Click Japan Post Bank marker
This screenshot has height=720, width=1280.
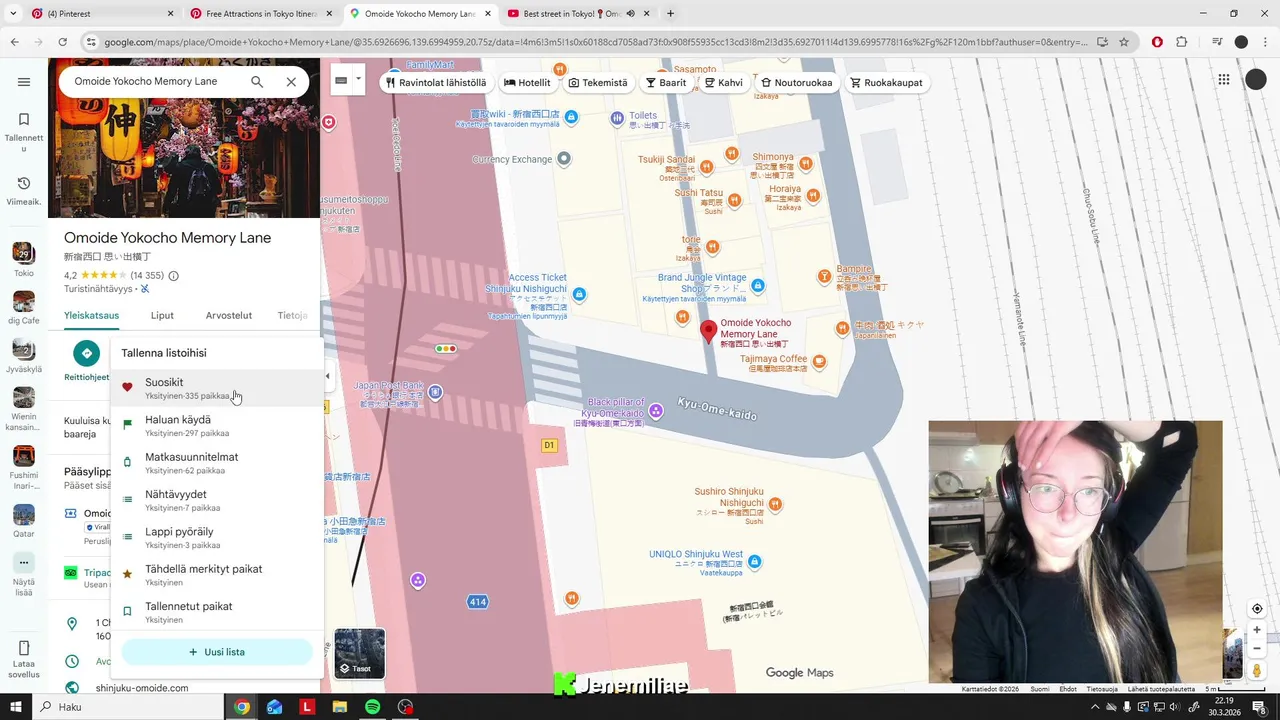pos(435,393)
